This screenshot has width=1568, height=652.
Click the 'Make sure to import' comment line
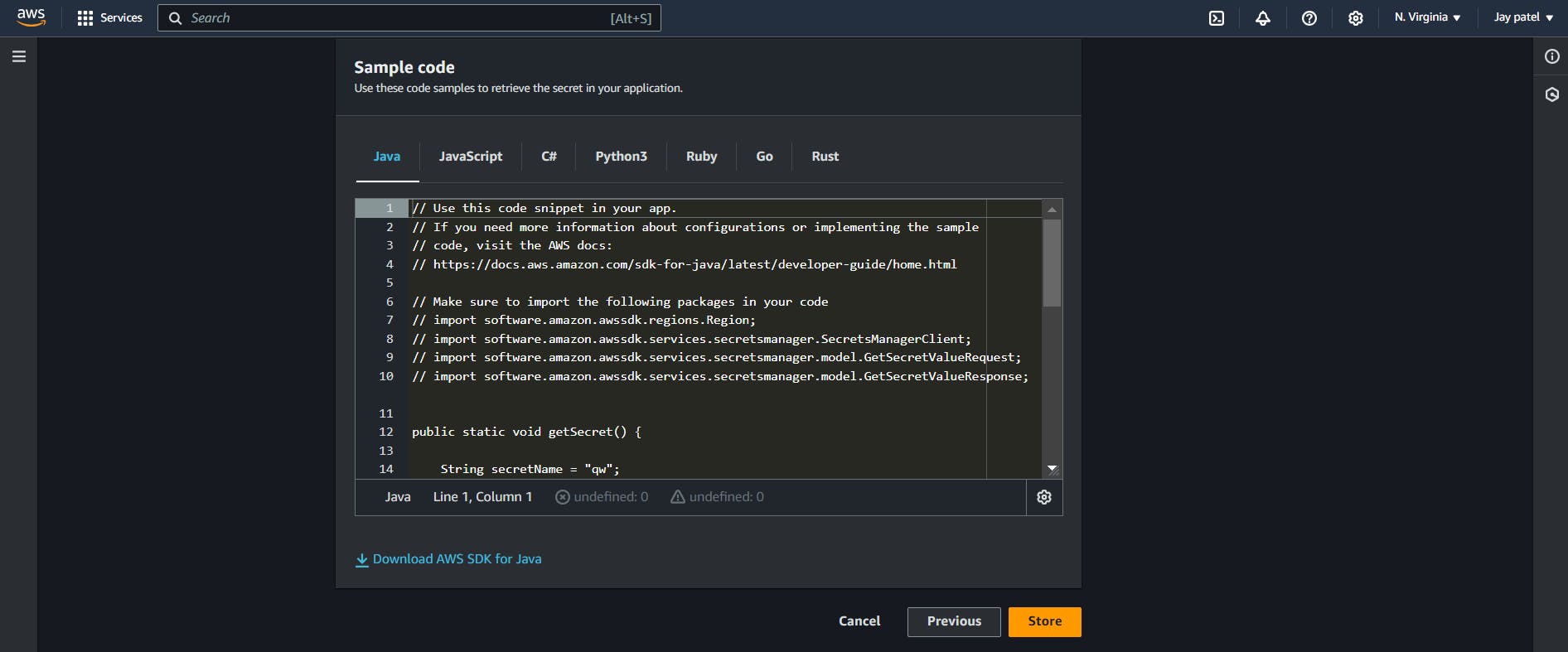point(620,302)
